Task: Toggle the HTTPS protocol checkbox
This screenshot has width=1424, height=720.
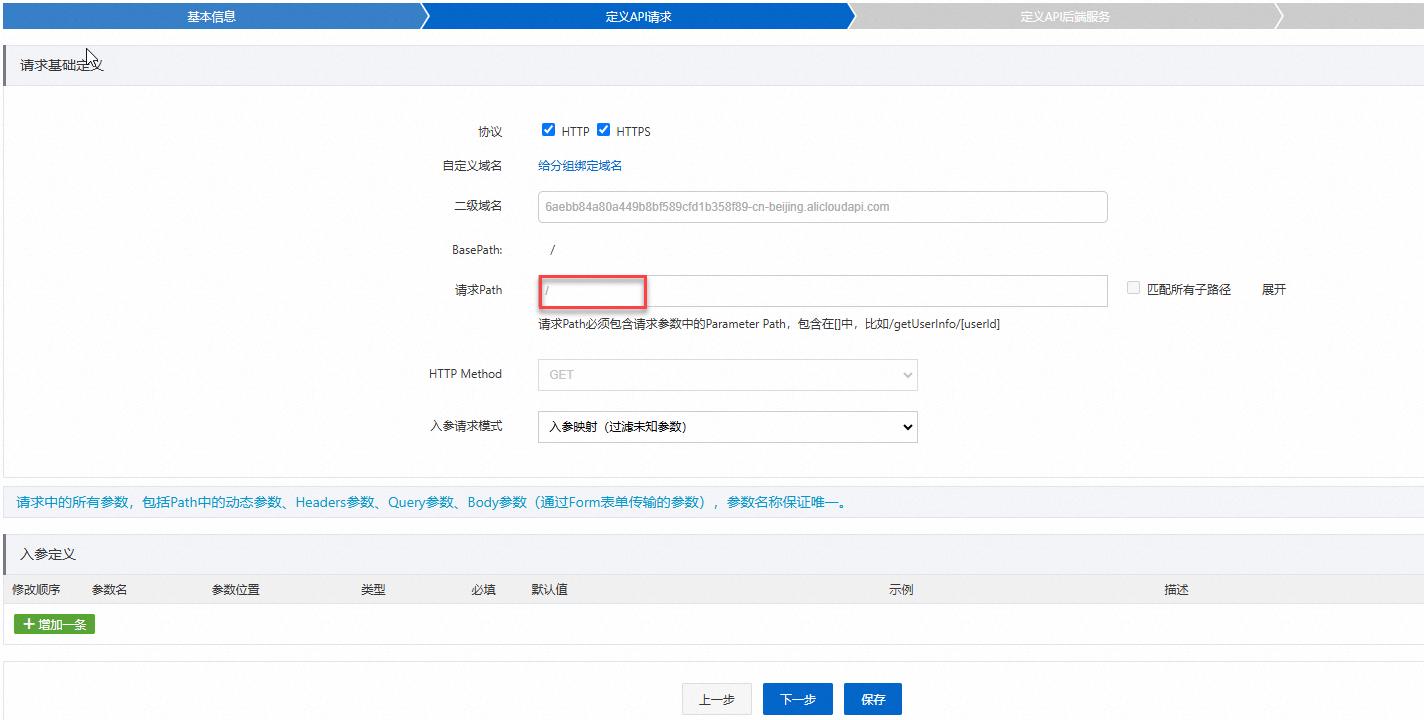Action: 603,130
